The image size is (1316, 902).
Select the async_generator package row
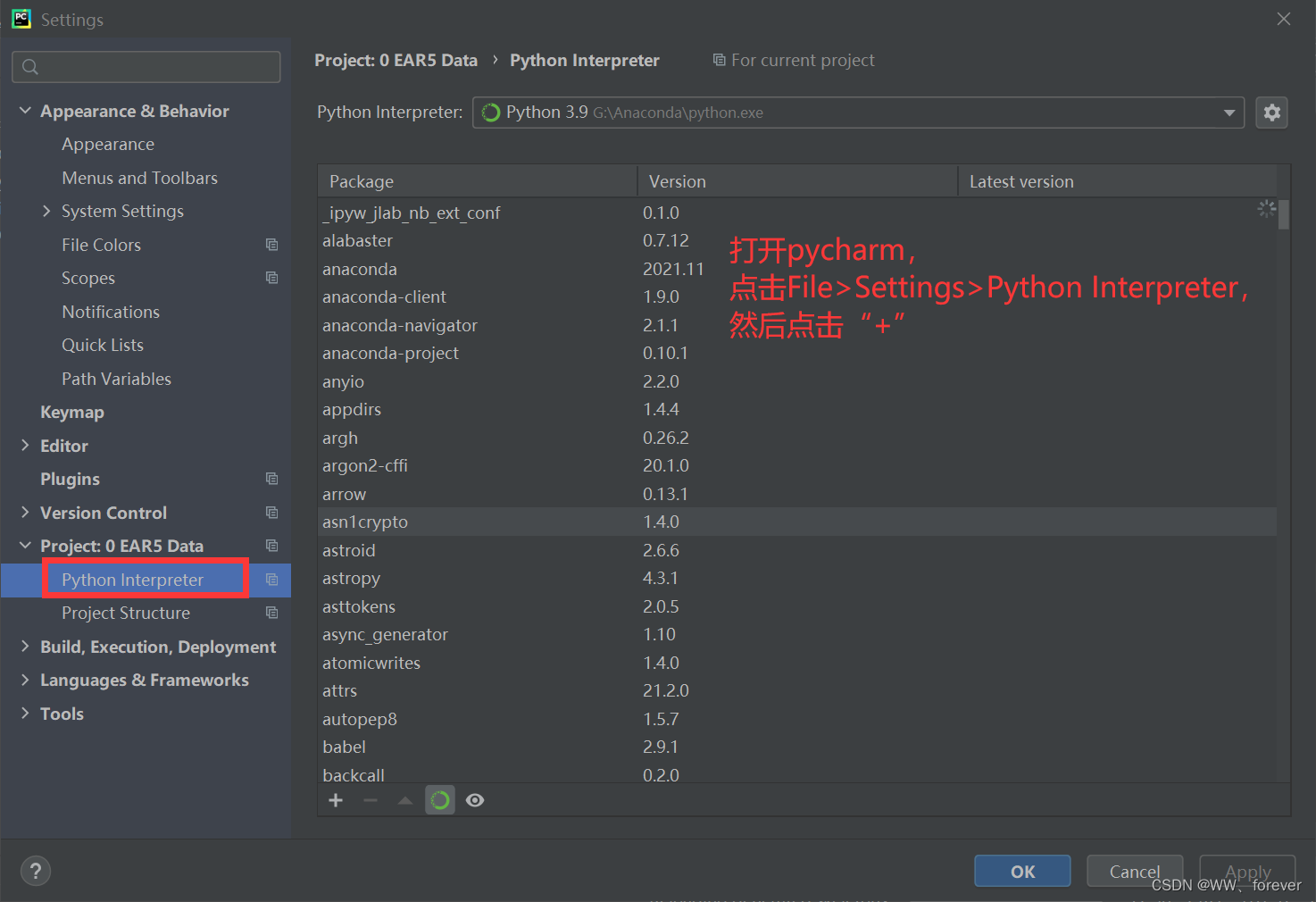[797, 634]
